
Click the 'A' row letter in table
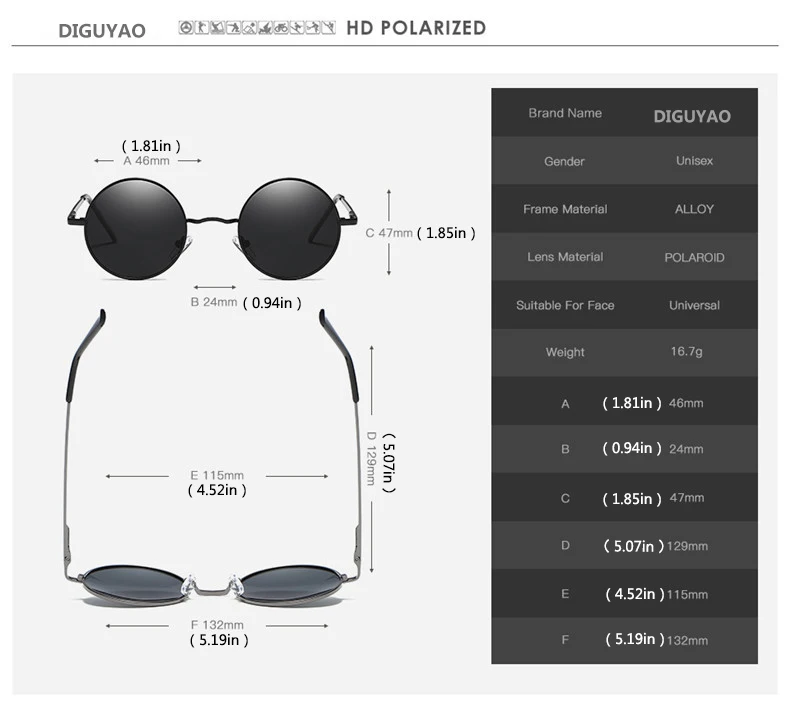click(565, 404)
